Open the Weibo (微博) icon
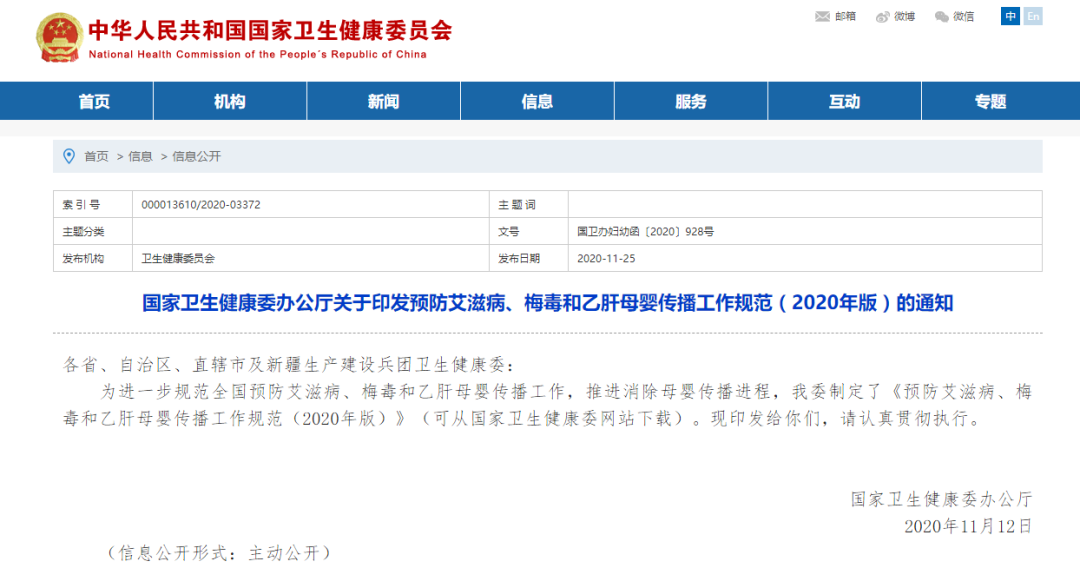Image resolution: width=1080 pixels, height=568 pixels. 883,16
